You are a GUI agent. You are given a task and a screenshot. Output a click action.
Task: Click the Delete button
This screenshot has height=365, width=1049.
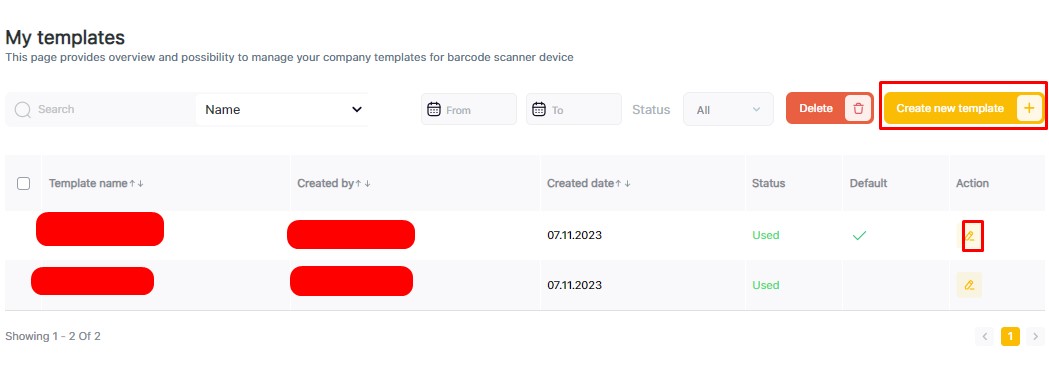click(x=830, y=108)
